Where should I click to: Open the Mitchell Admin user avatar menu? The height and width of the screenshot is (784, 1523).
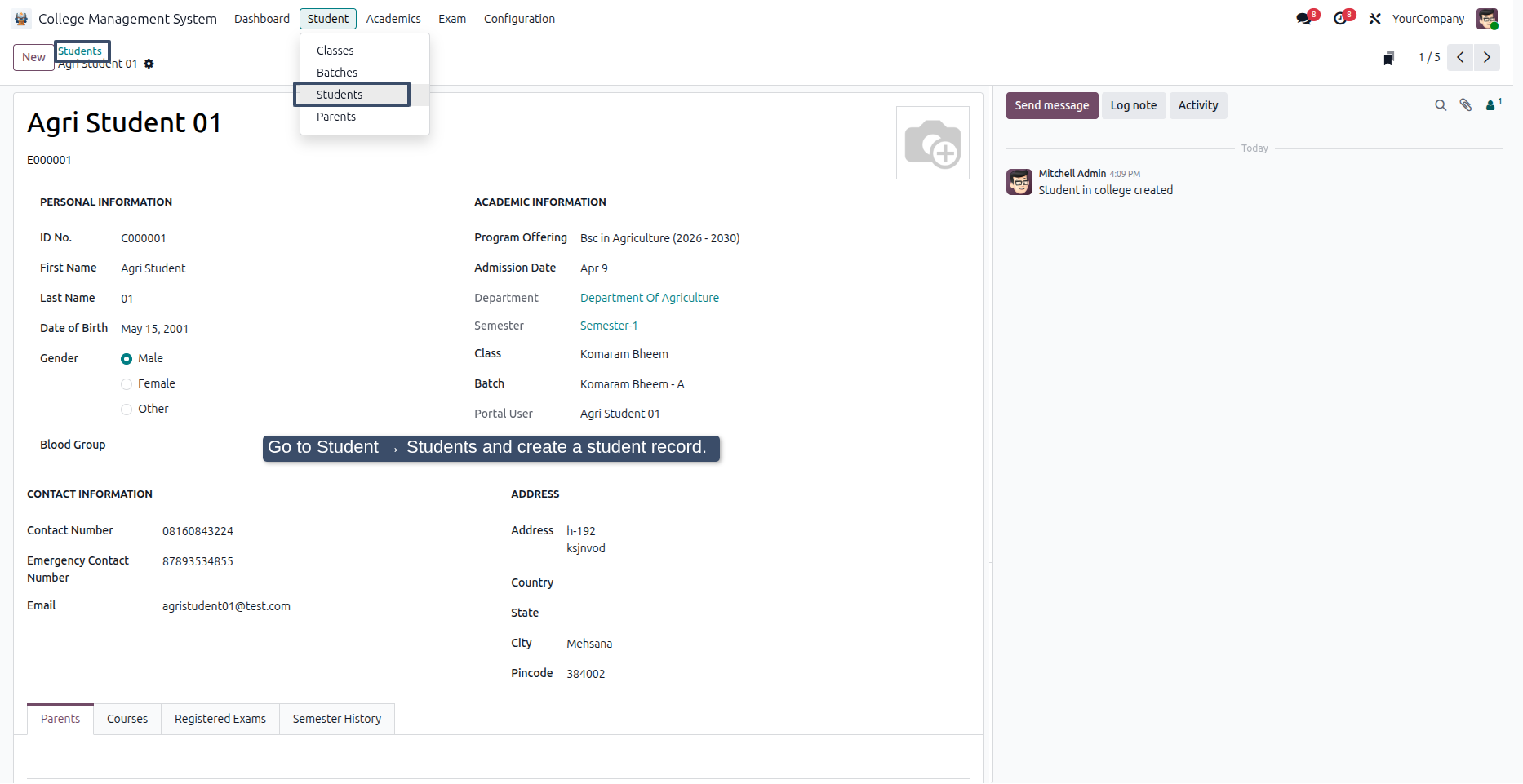coord(1487,19)
